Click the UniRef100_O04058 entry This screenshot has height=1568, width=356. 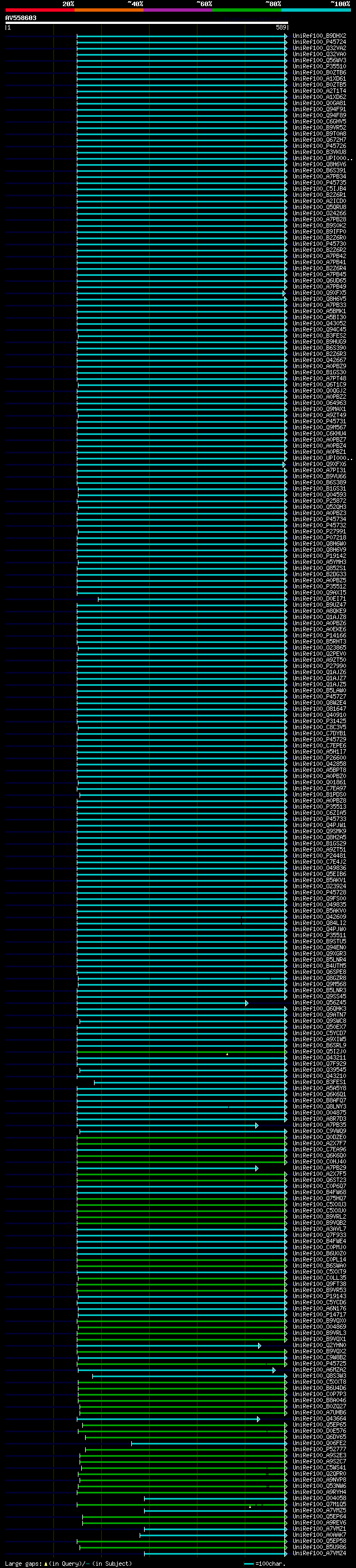click(x=319, y=1498)
